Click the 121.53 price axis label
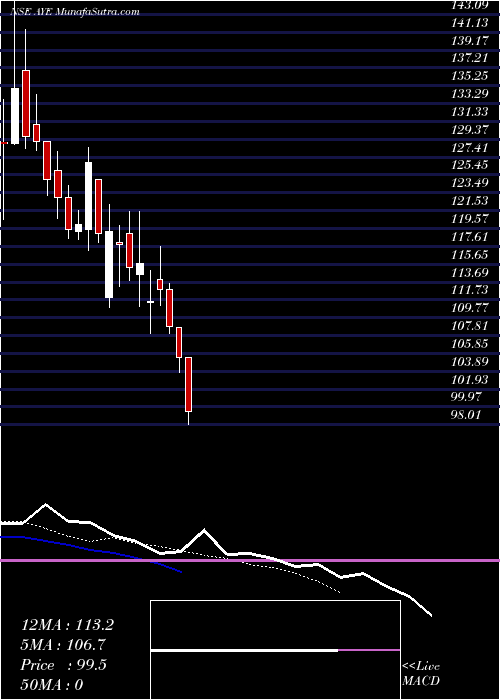 click(472, 200)
